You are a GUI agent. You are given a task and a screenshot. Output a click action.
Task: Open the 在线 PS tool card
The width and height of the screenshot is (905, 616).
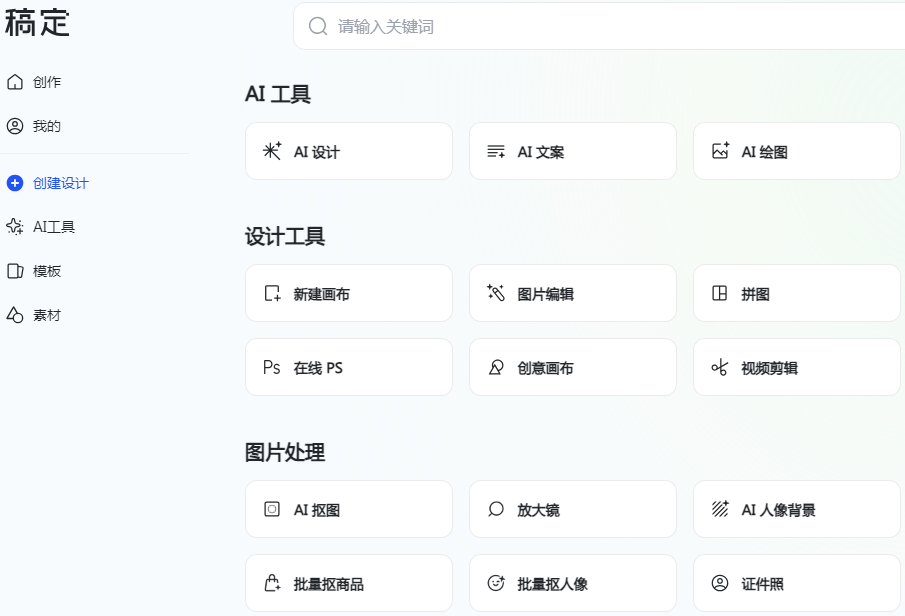coord(348,368)
